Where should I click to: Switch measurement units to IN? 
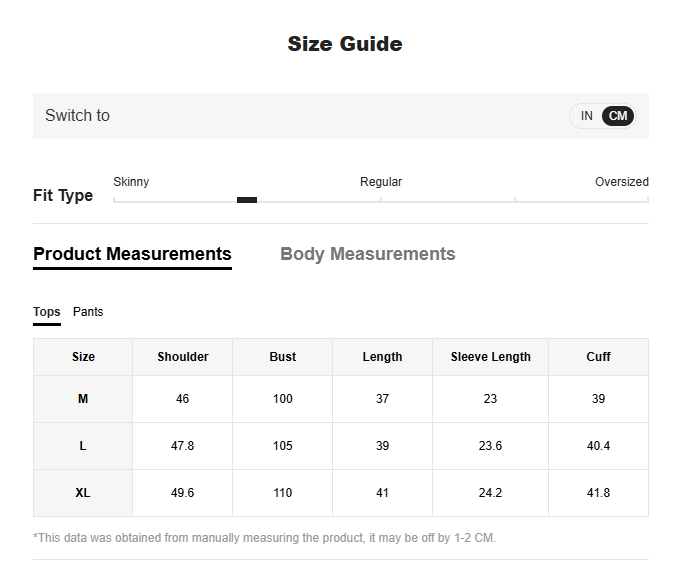click(586, 116)
